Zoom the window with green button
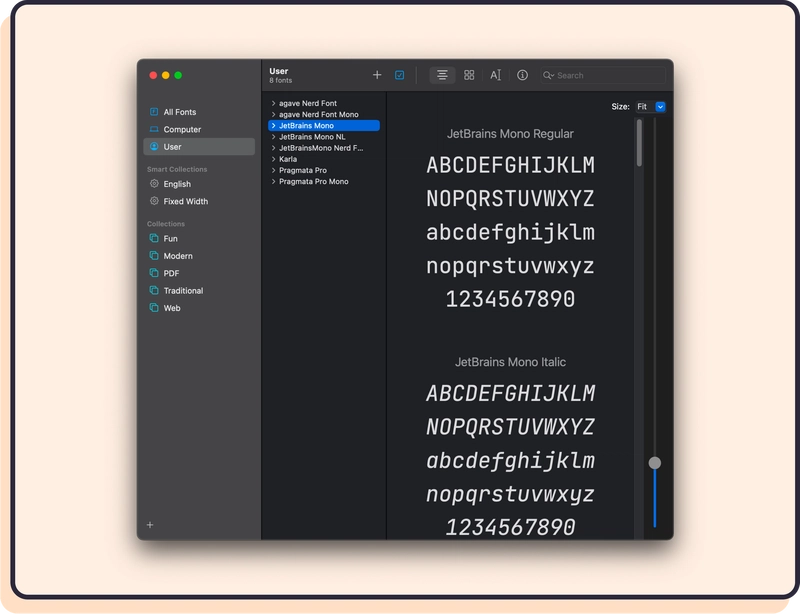 coord(178,75)
